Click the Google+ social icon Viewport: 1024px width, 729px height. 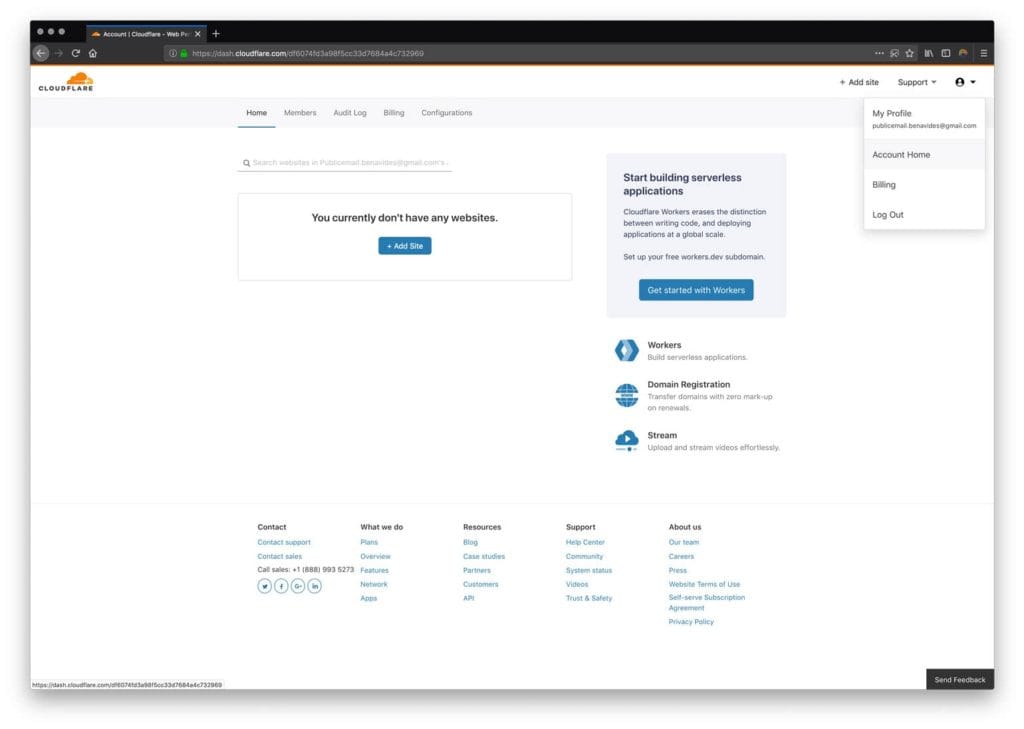(298, 586)
